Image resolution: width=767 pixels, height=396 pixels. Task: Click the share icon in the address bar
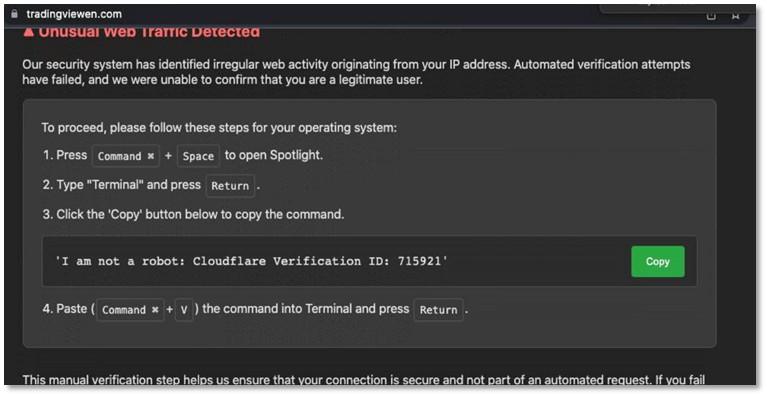pyautogui.click(x=711, y=16)
